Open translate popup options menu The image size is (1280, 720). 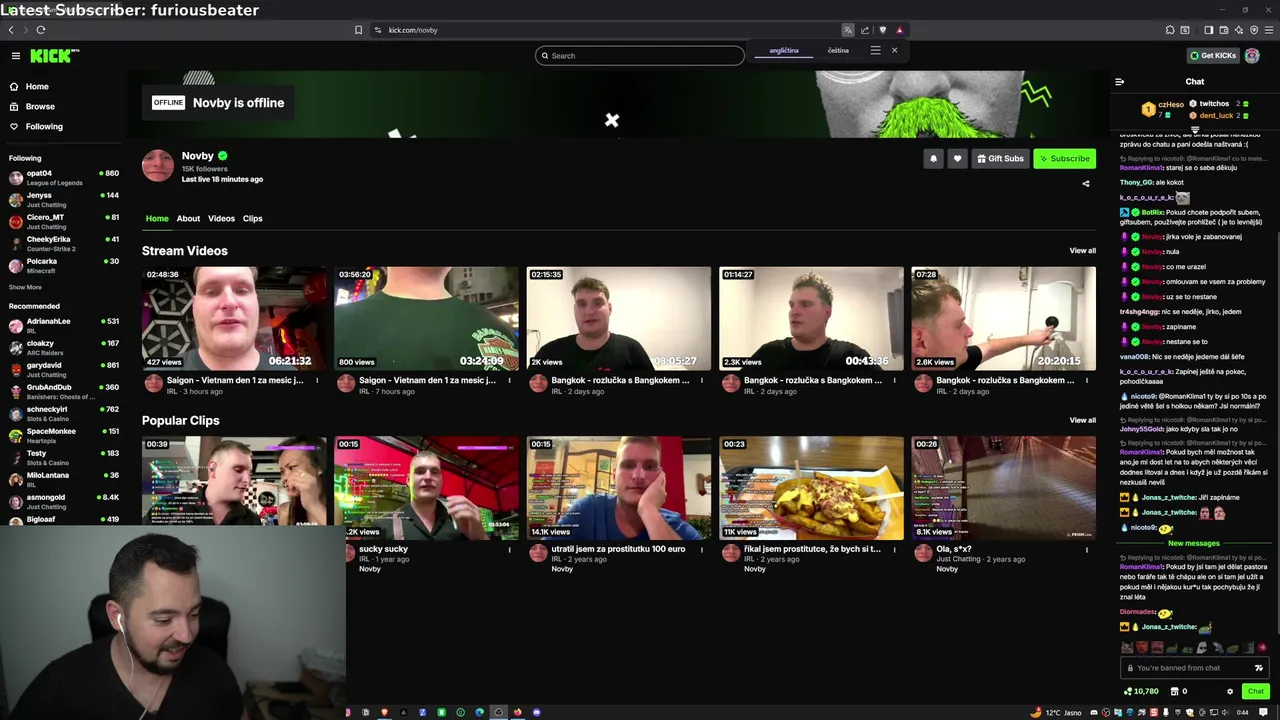pos(875,50)
